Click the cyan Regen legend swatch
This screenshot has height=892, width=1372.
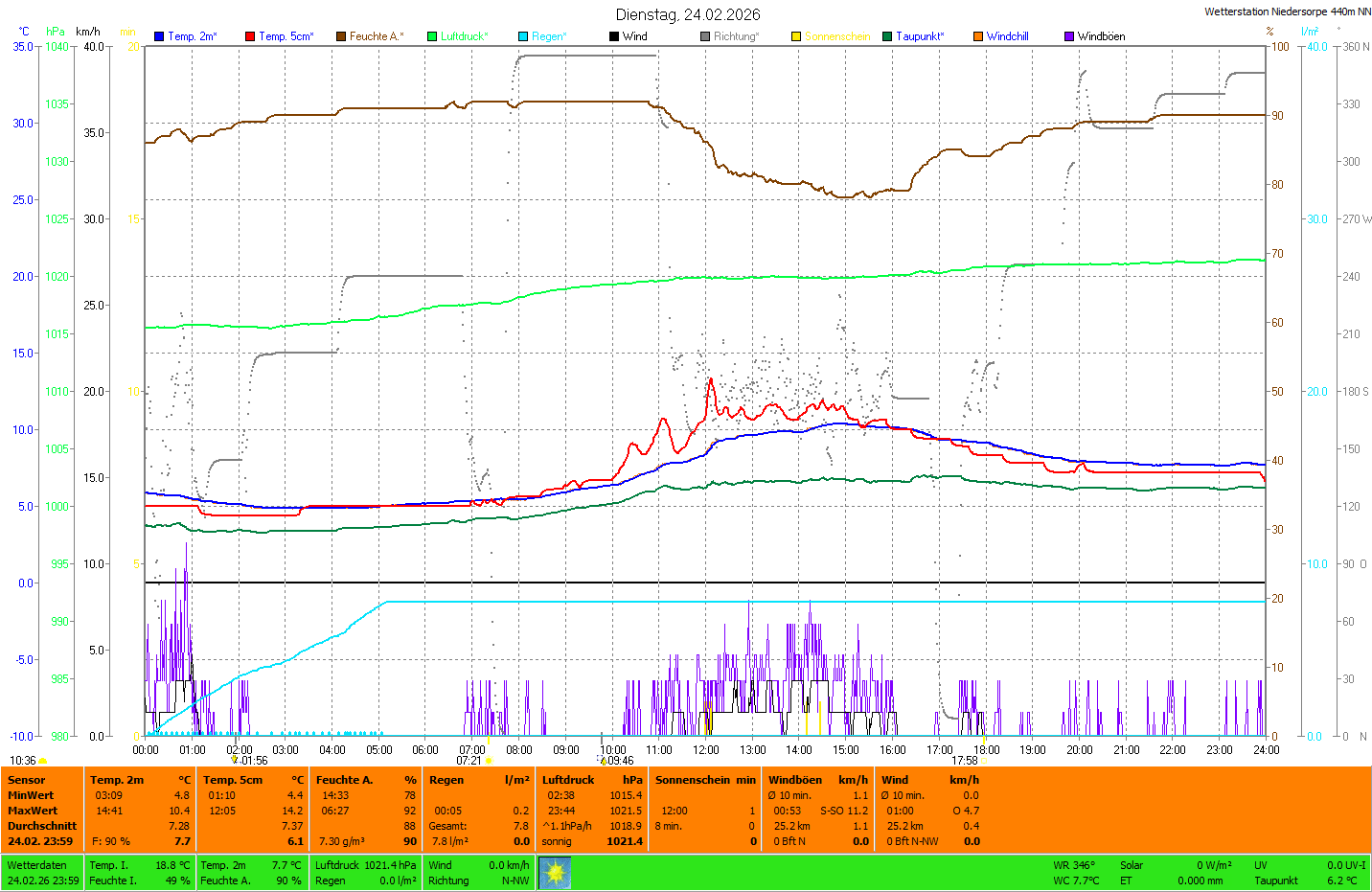pos(523,36)
